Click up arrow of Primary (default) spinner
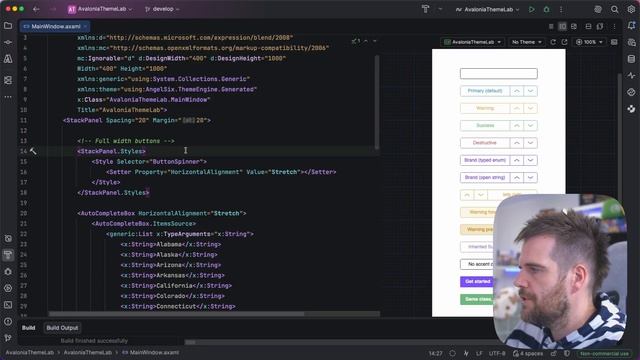 pos(516,91)
